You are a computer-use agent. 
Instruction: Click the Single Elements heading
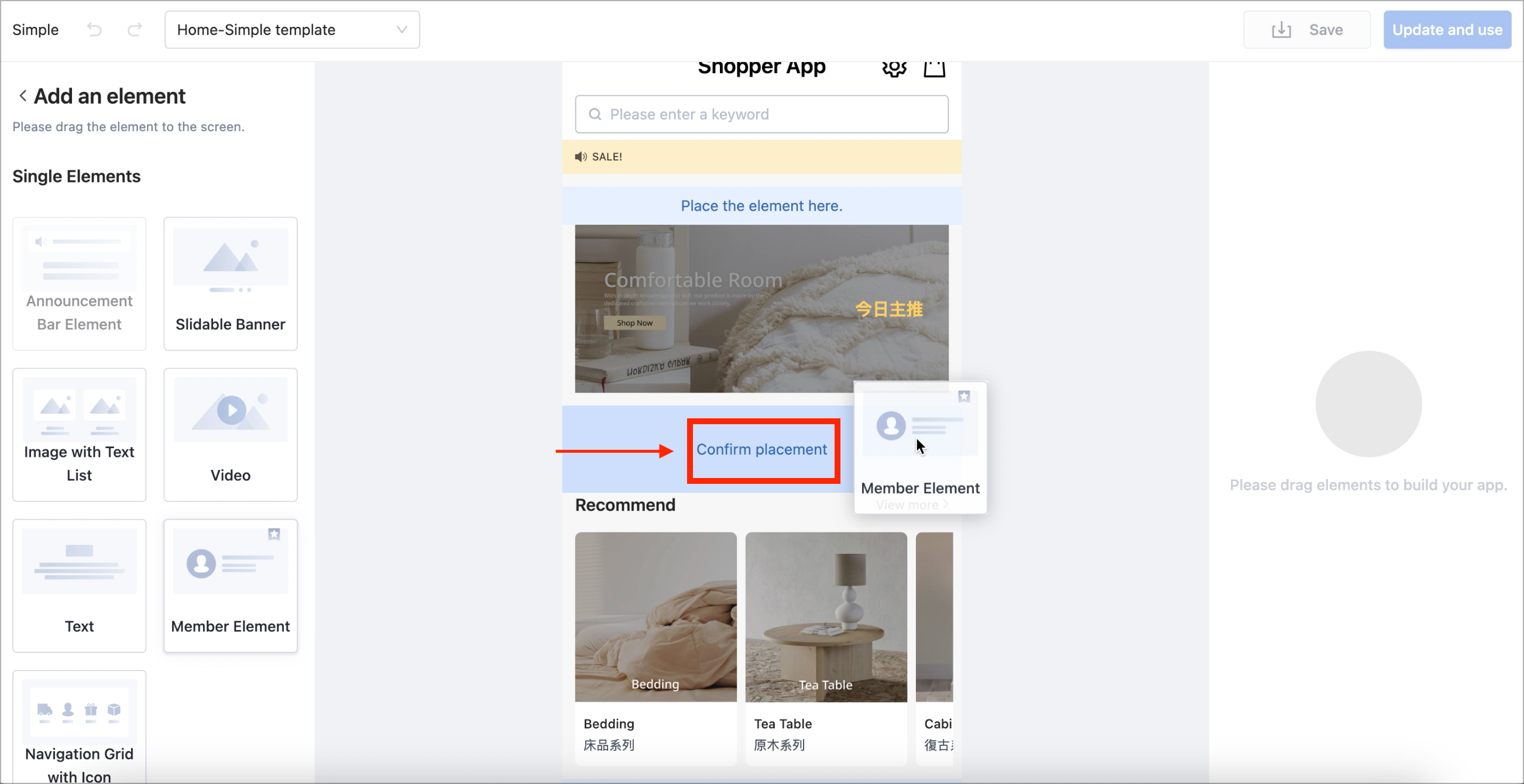[x=76, y=176]
